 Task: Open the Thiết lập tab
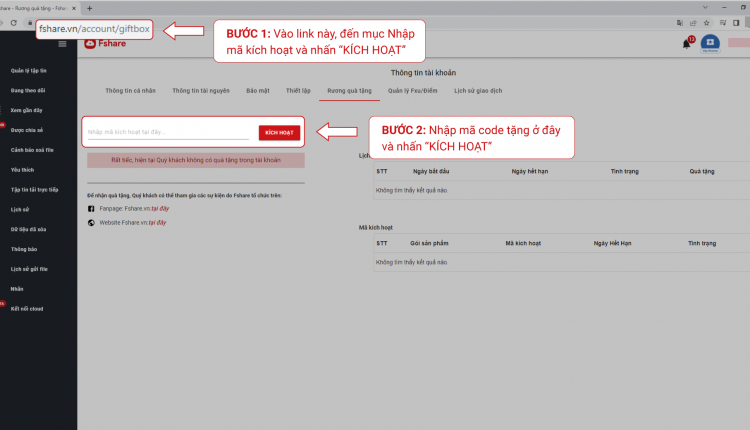[298, 90]
